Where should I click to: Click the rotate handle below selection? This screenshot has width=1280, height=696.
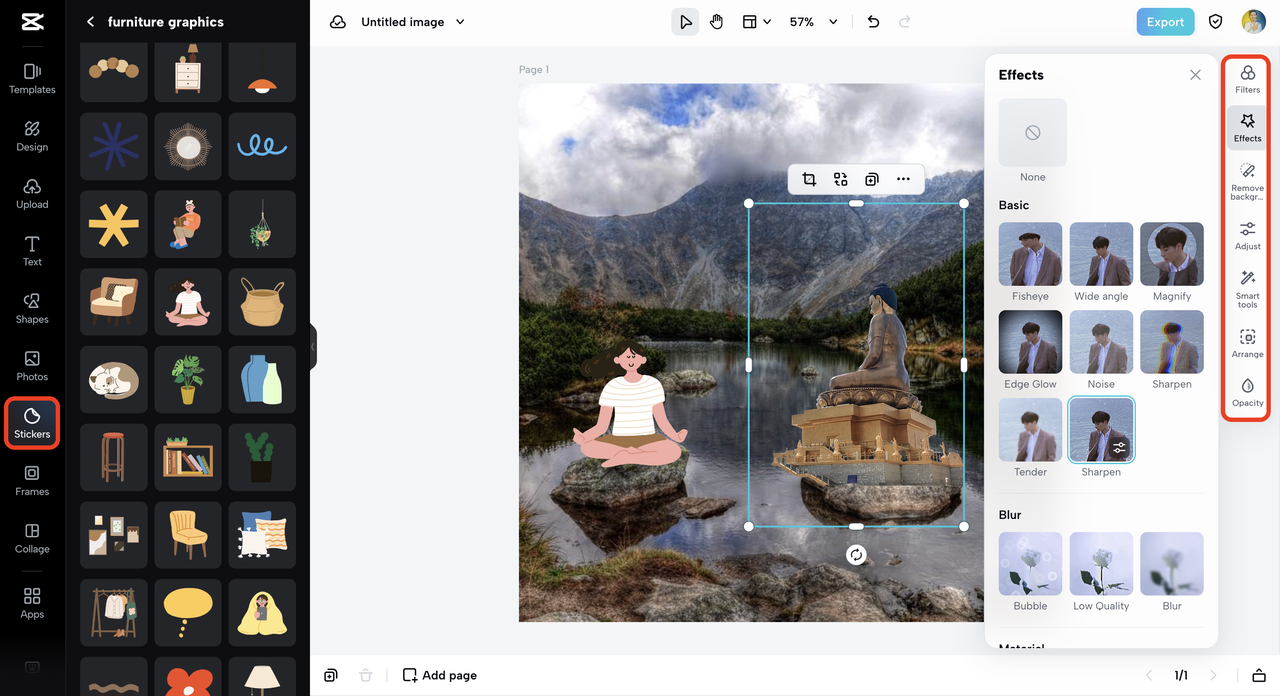click(x=856, y=555)
